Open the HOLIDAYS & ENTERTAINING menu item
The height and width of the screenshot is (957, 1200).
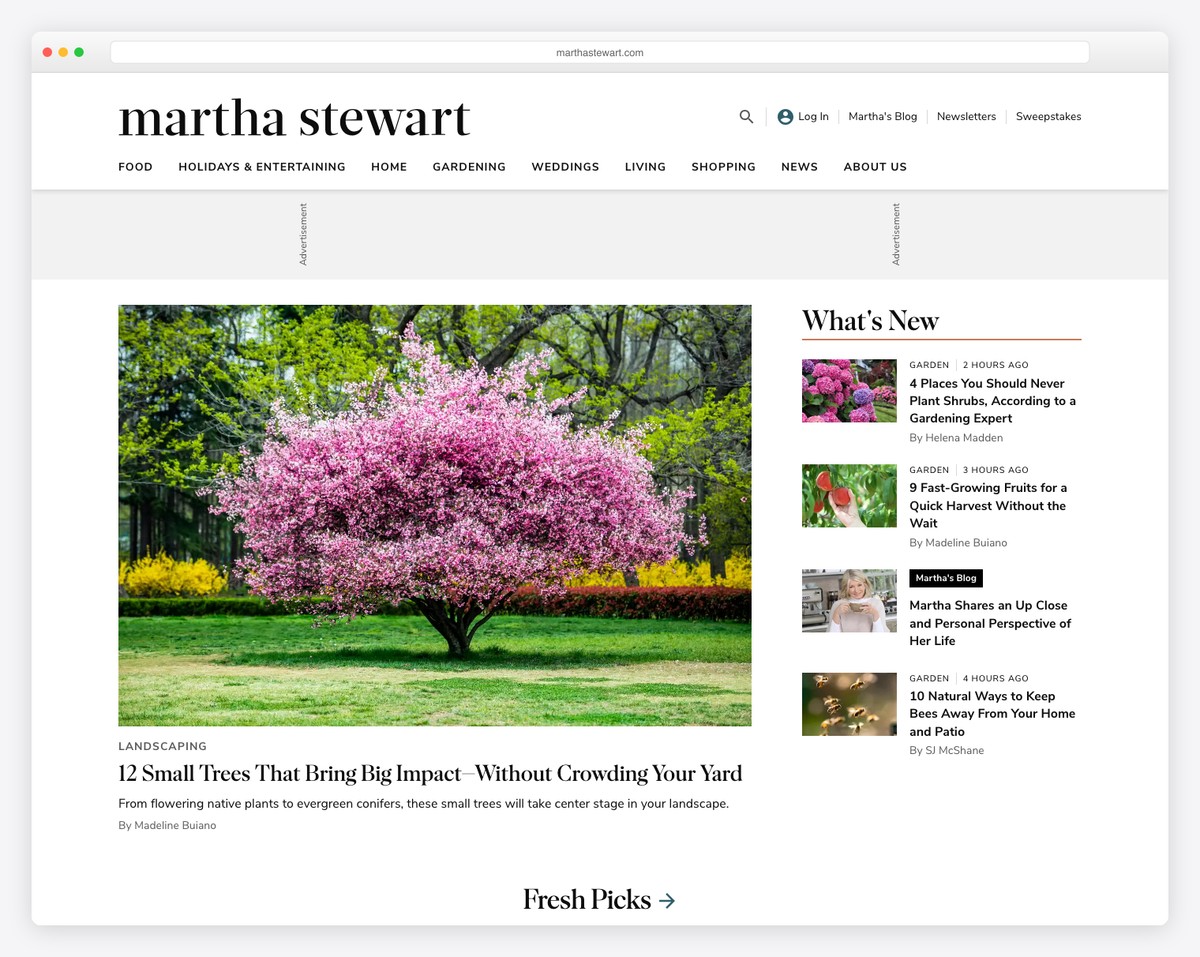[x=262, y=167]
